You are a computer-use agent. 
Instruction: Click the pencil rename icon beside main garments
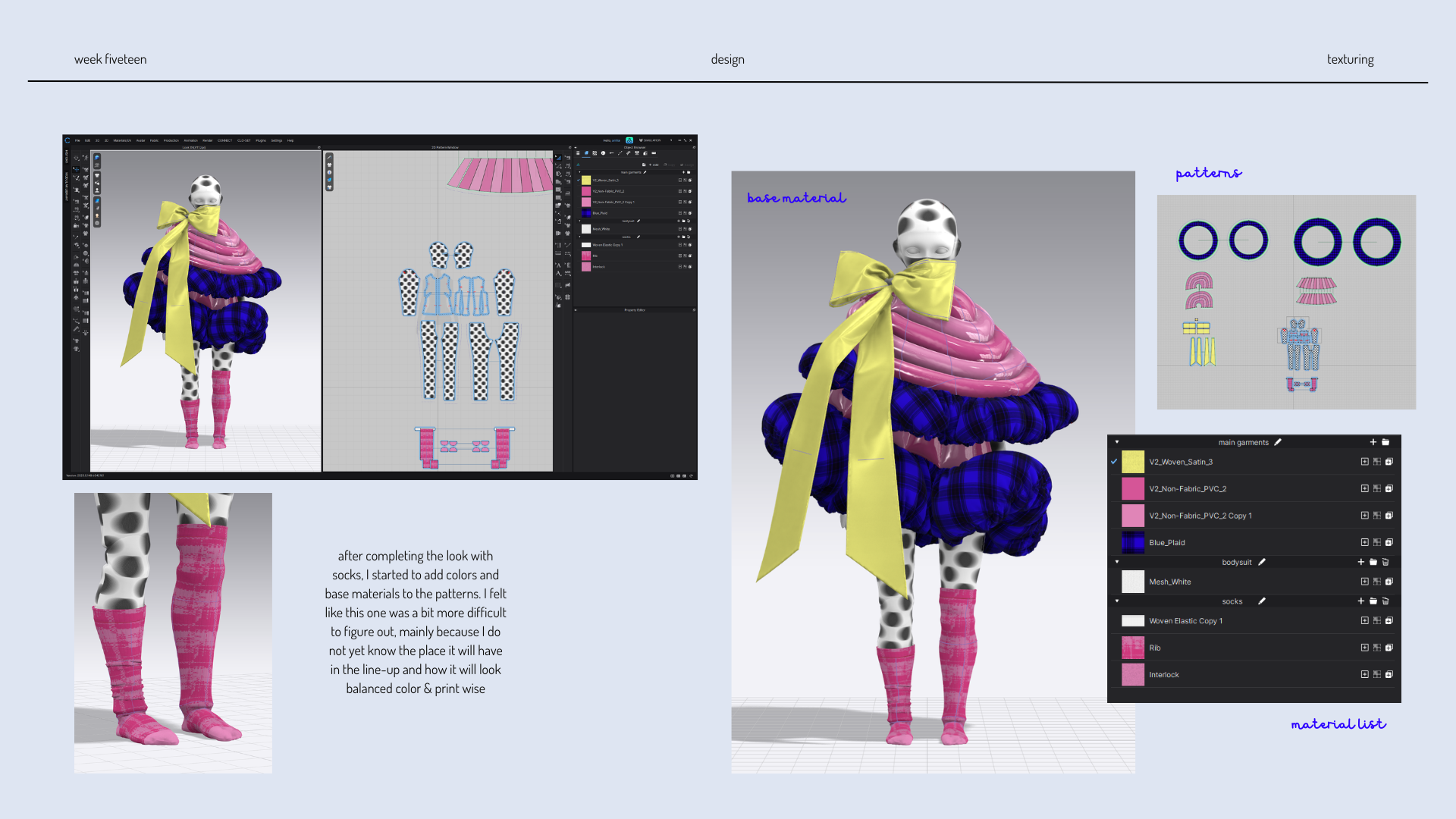[x=1278, y=442]
